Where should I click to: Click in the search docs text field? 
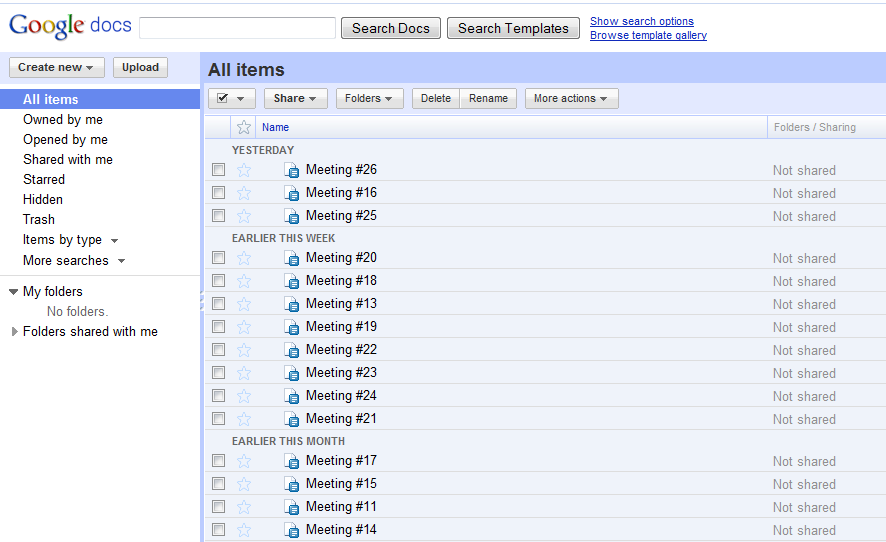coord(238,28)
